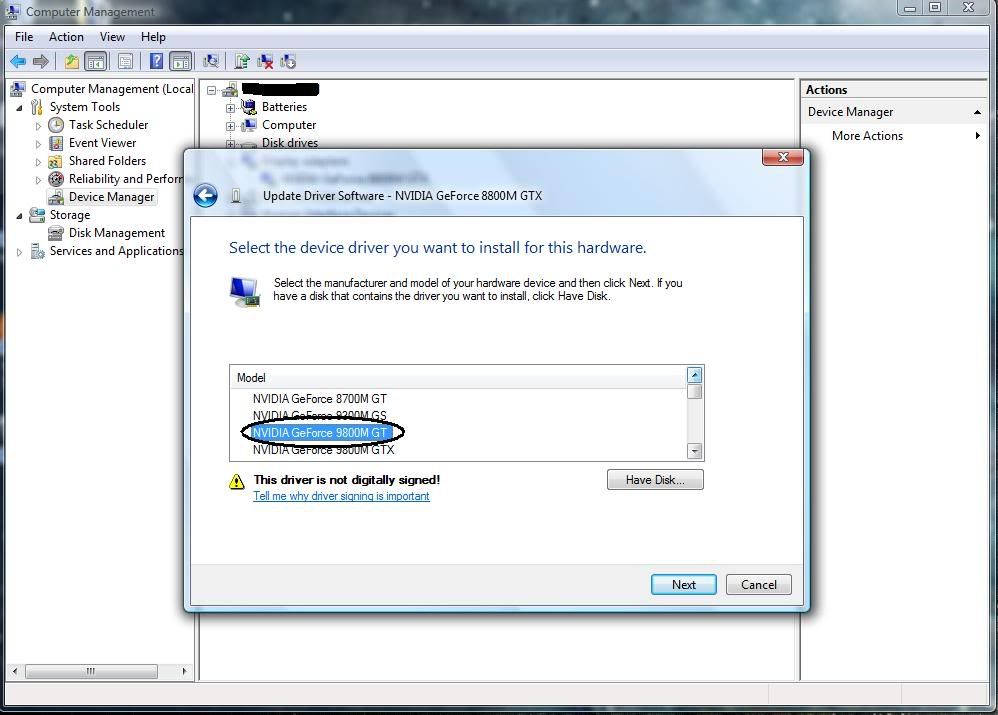Open the Properties sheet toolbar icon

point(126,62)
